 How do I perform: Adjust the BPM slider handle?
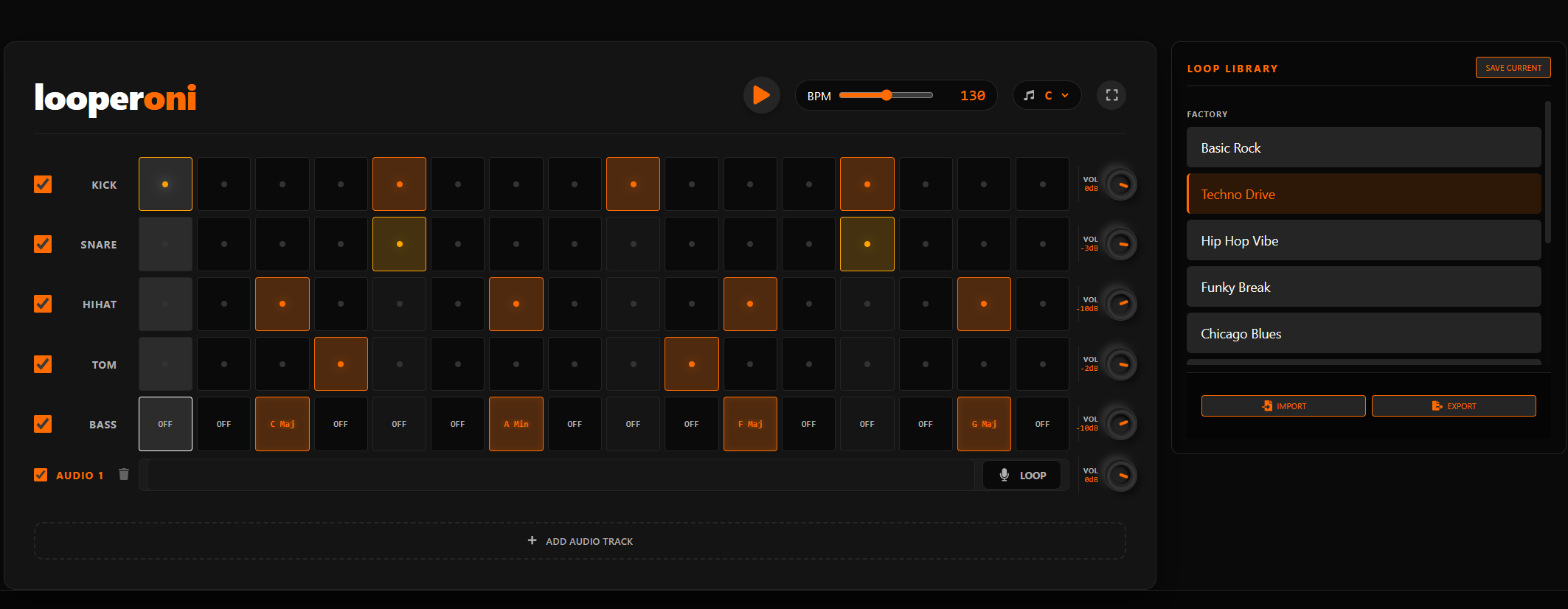click(x=887, y=95)
